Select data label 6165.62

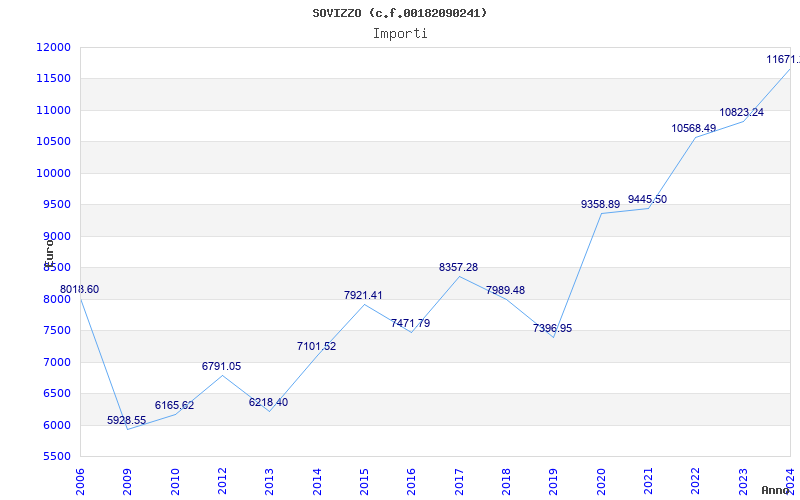coord(174,406)
